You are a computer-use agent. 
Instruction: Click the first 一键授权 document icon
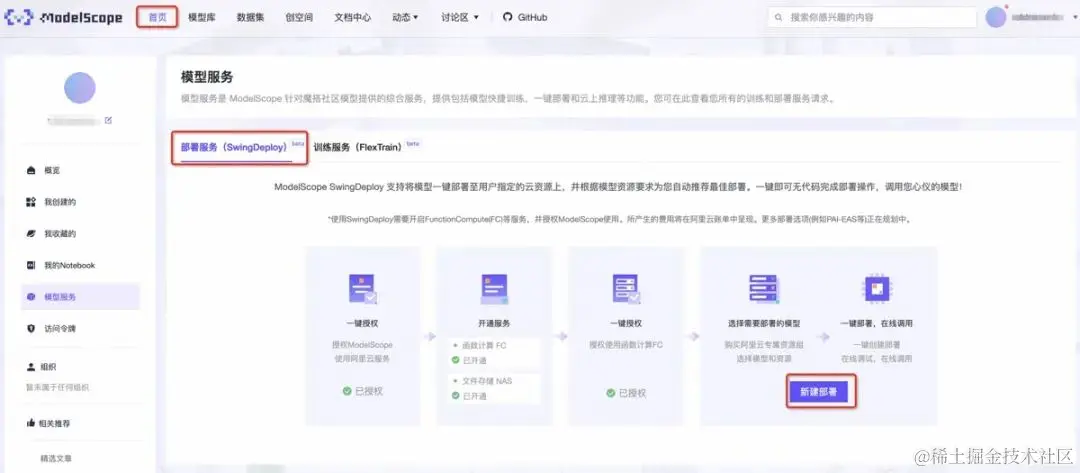coord(362,288)
